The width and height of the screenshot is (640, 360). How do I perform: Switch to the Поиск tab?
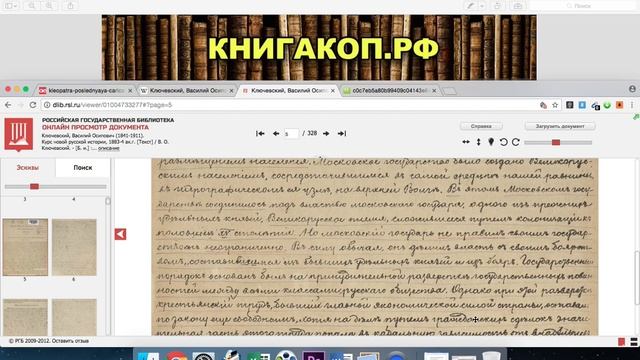tap(82, 168)
